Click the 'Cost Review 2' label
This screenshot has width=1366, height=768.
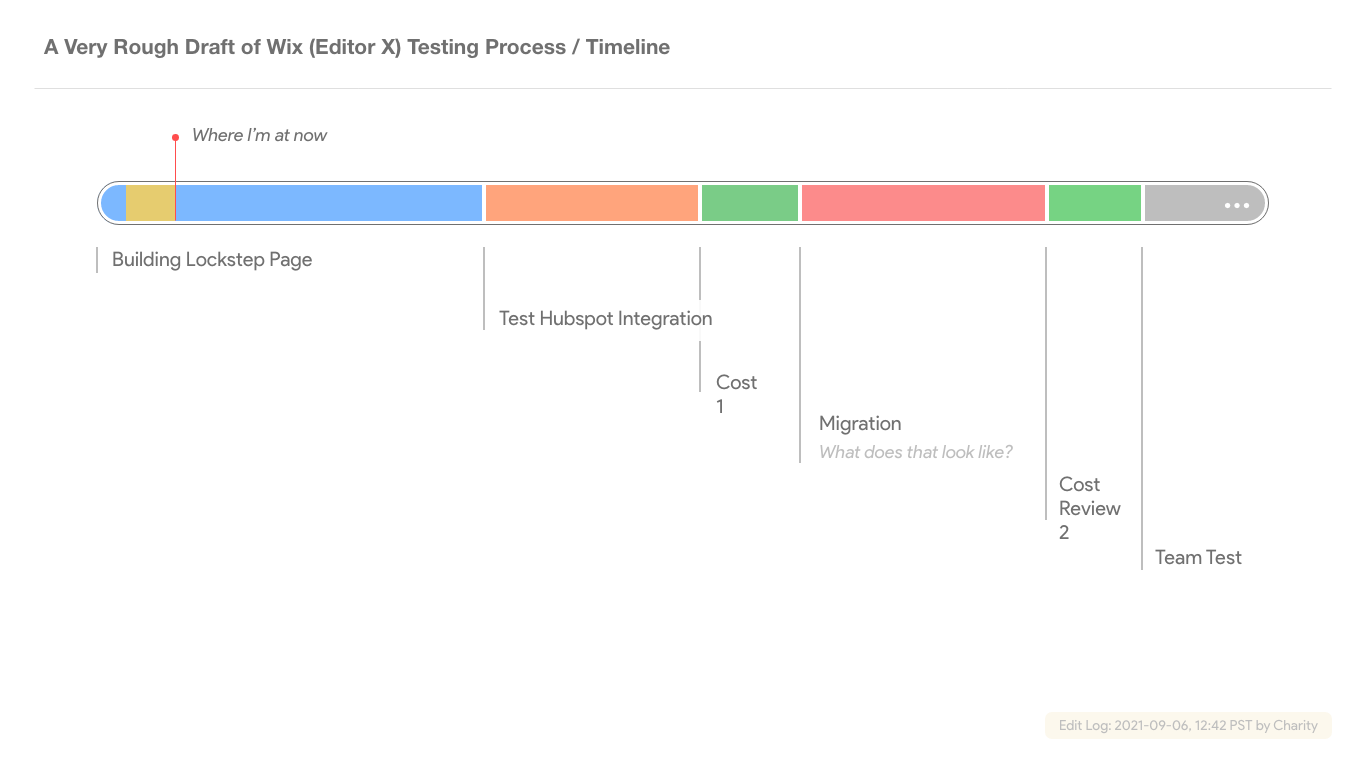(x=1089, y=508)
